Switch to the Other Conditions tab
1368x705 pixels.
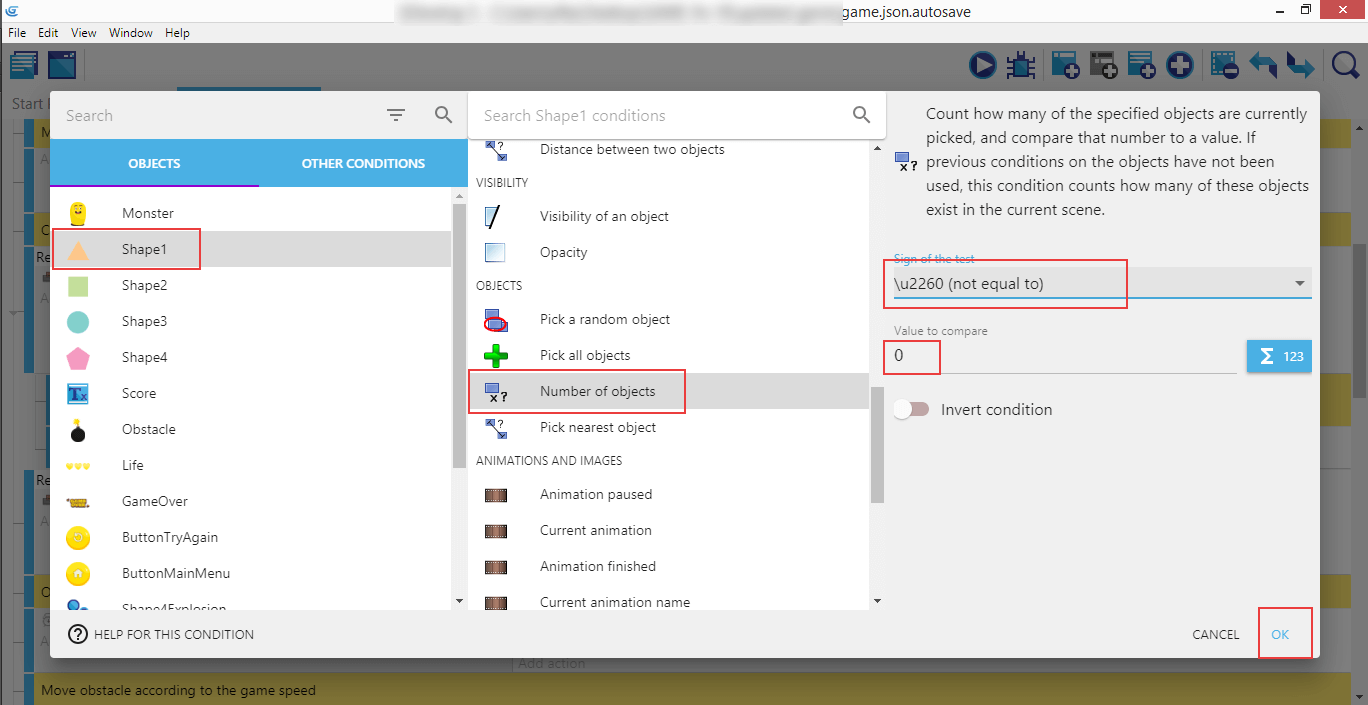coord(363,164)
